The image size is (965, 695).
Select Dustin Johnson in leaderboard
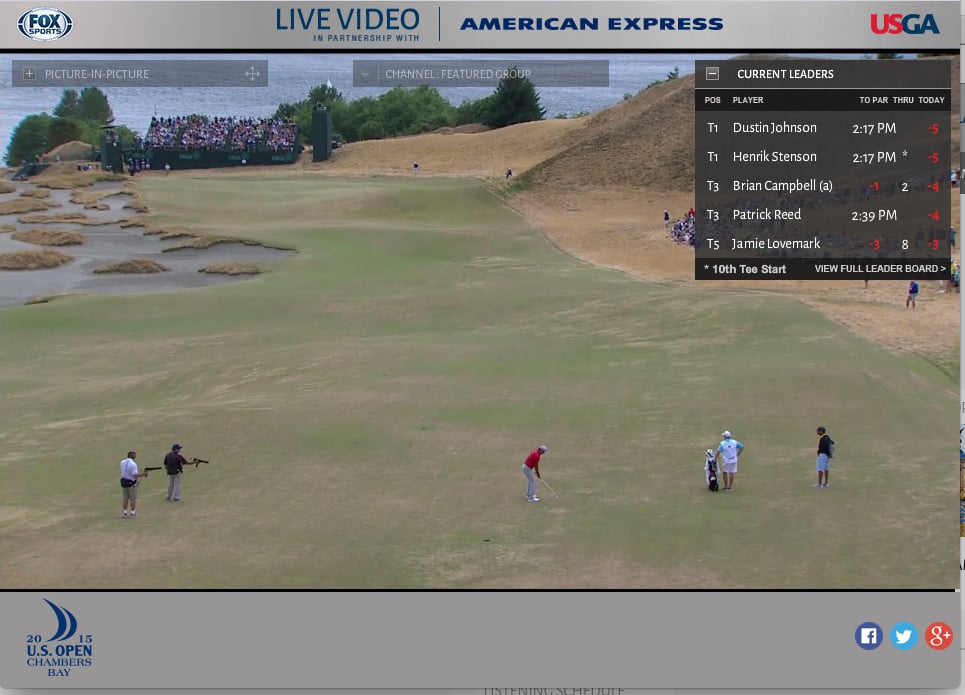774,128
